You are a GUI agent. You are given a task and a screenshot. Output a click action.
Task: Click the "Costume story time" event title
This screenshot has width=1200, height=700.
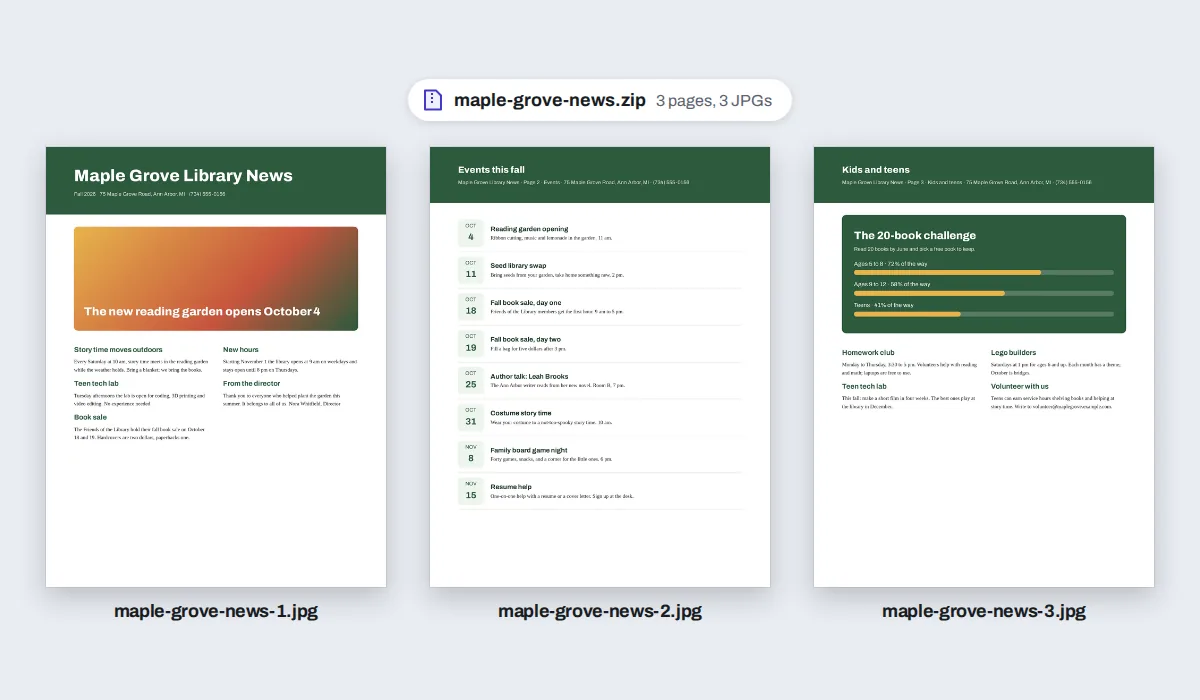tap(521, 413)
